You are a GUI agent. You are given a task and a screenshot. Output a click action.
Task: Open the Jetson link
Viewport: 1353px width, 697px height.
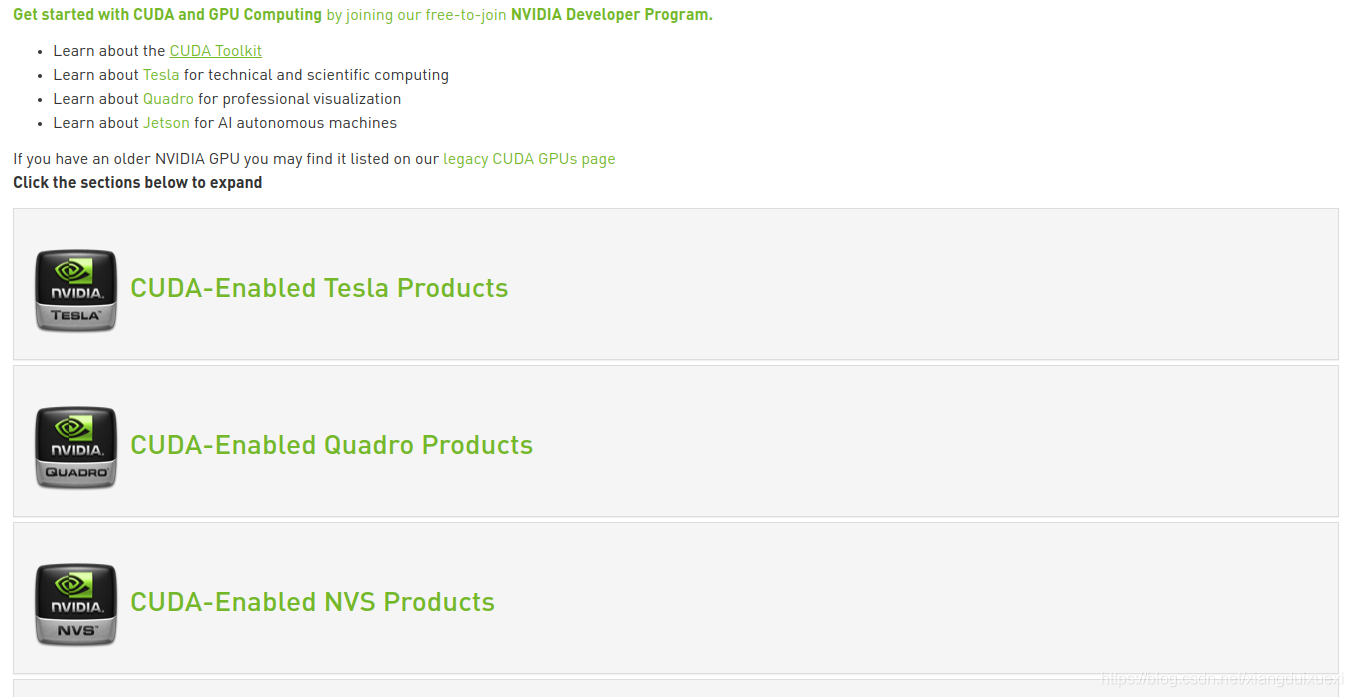pyautogui.click(x=166, y=123)
